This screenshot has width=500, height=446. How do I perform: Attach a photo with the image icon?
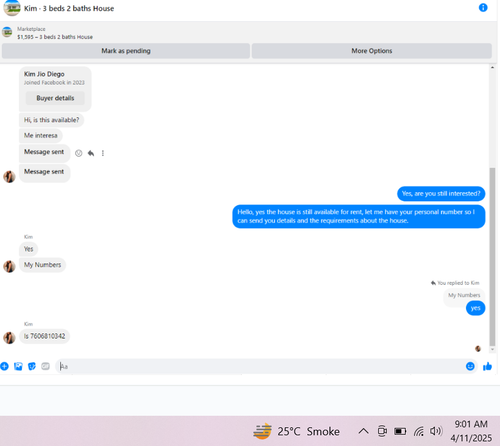(x=18, y=366)
